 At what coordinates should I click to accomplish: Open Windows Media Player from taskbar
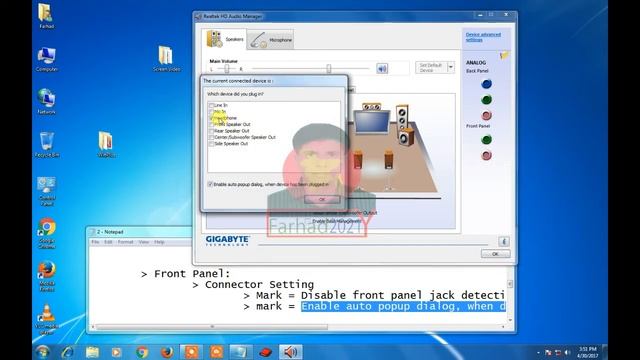tap(117, 352)
